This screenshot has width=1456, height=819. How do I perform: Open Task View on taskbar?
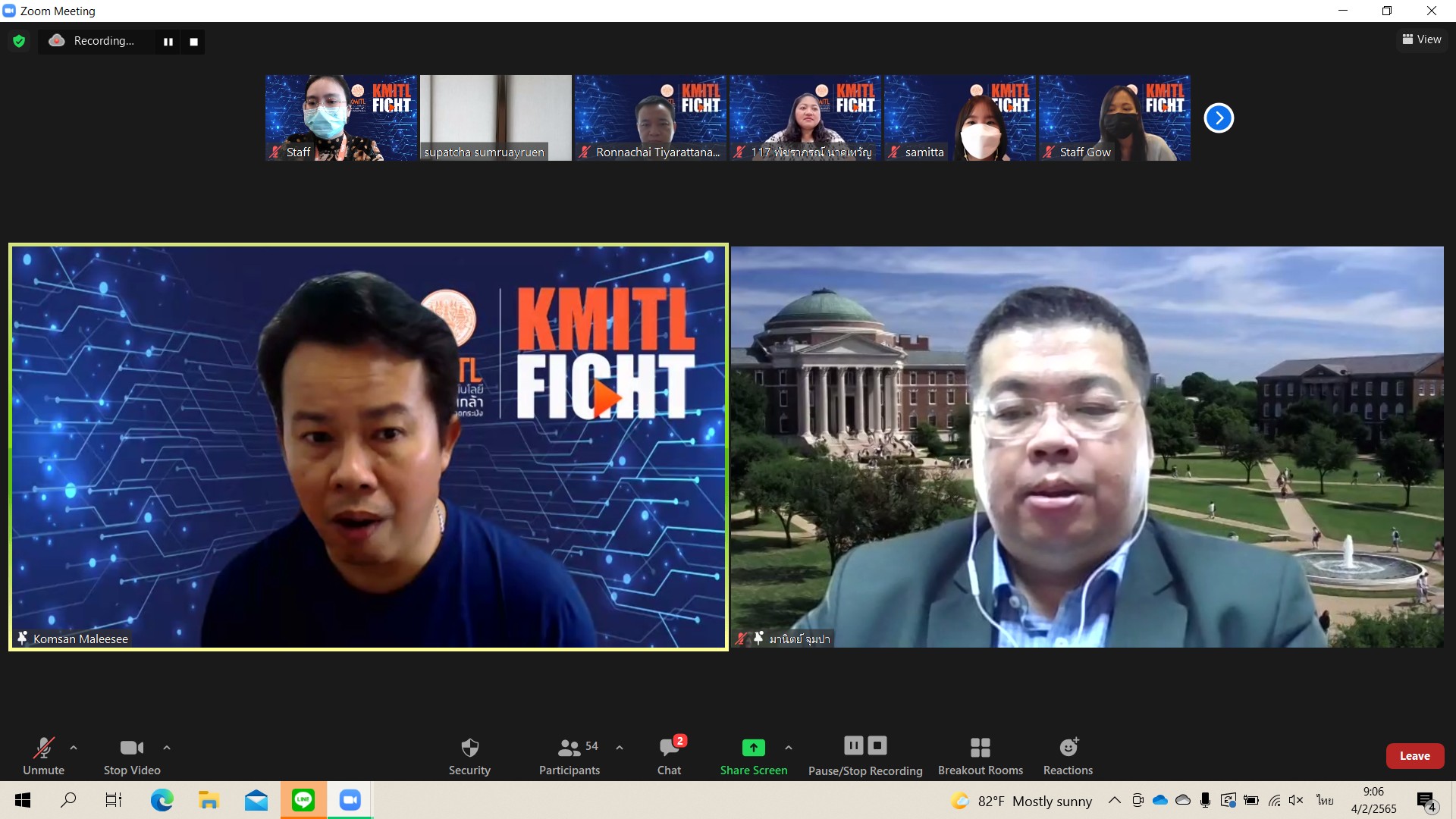(x=114, y=800)
